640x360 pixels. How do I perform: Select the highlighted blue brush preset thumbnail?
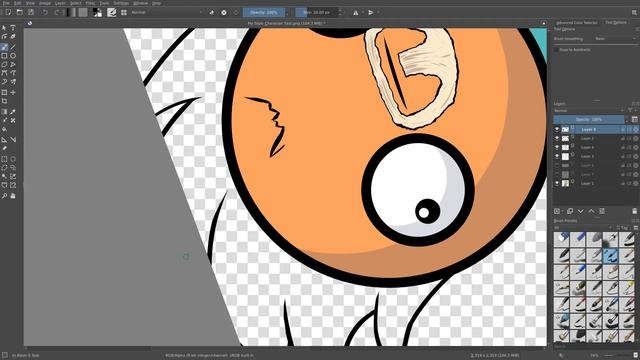[x=610, y=256]
